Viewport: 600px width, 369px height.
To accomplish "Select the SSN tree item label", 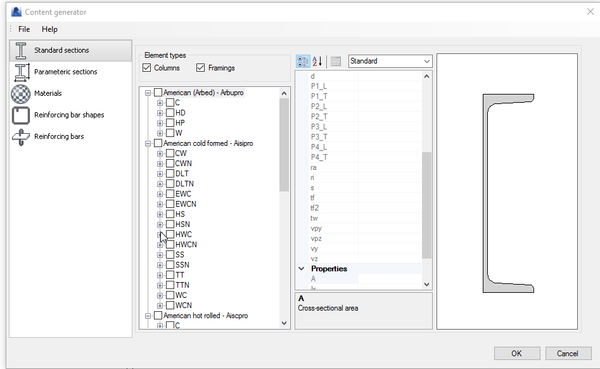I will point(183,265).
